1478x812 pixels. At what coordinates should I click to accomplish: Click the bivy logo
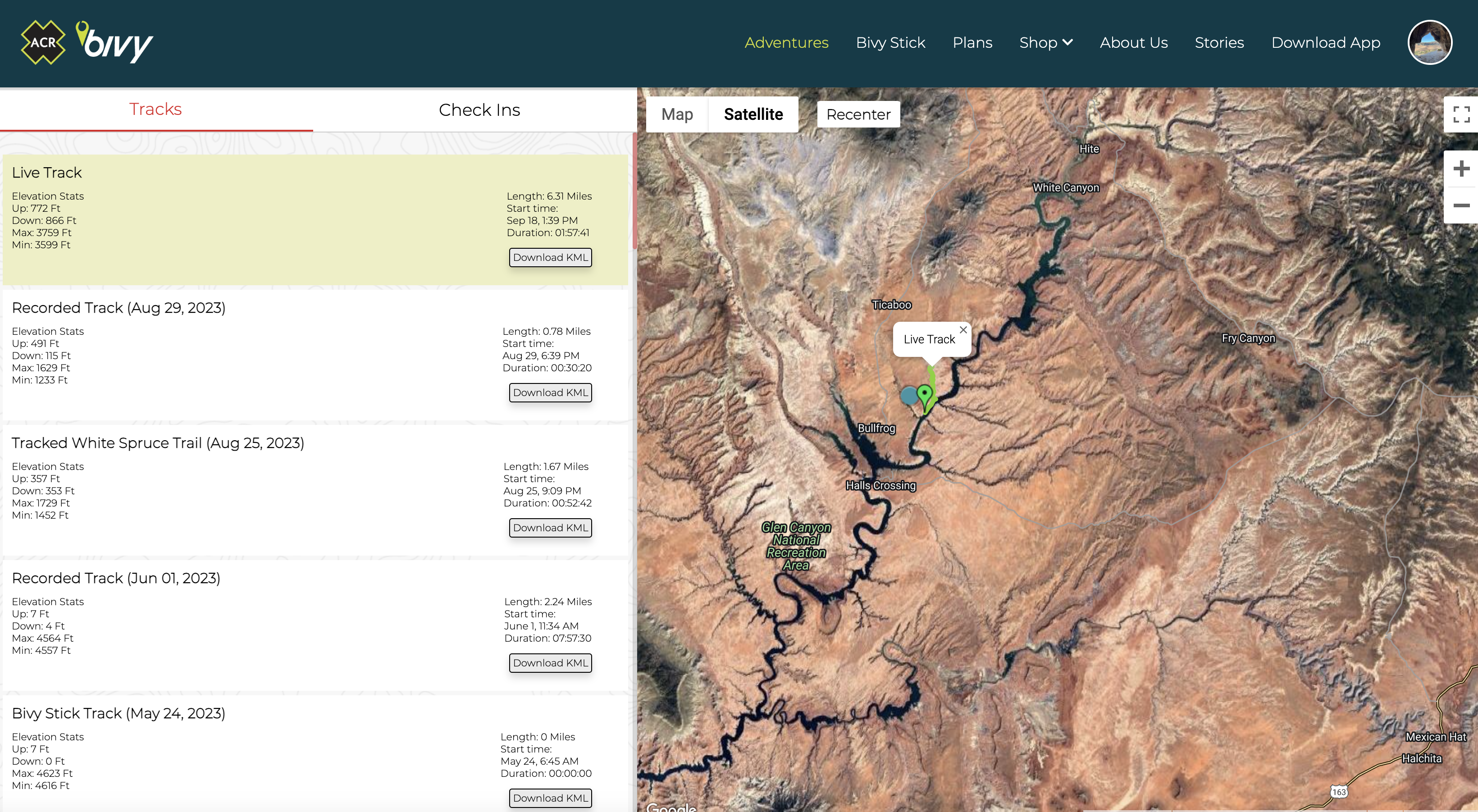pyautogui.click(x=114, y=42)
